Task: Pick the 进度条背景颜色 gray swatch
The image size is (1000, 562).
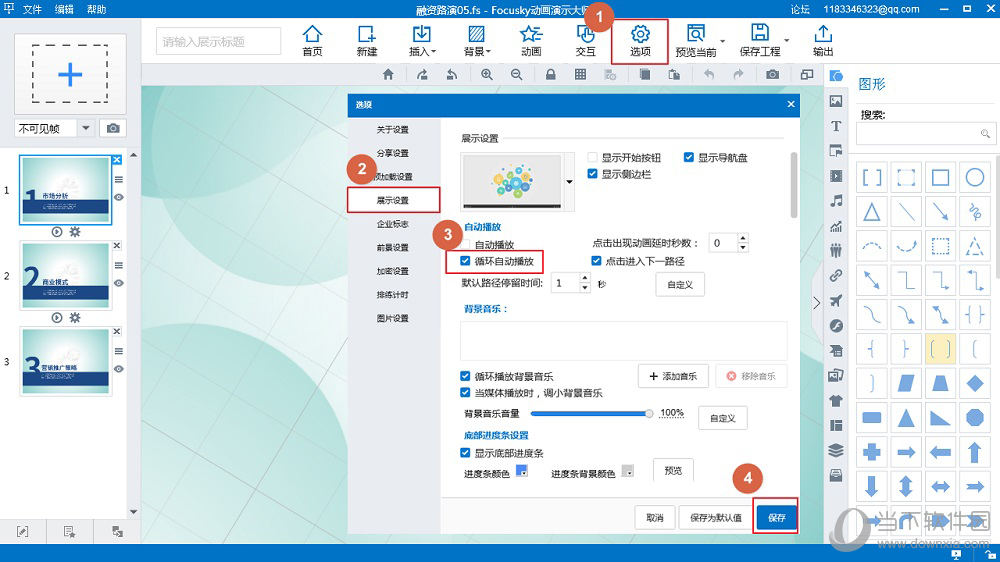Action: point(628,471)
